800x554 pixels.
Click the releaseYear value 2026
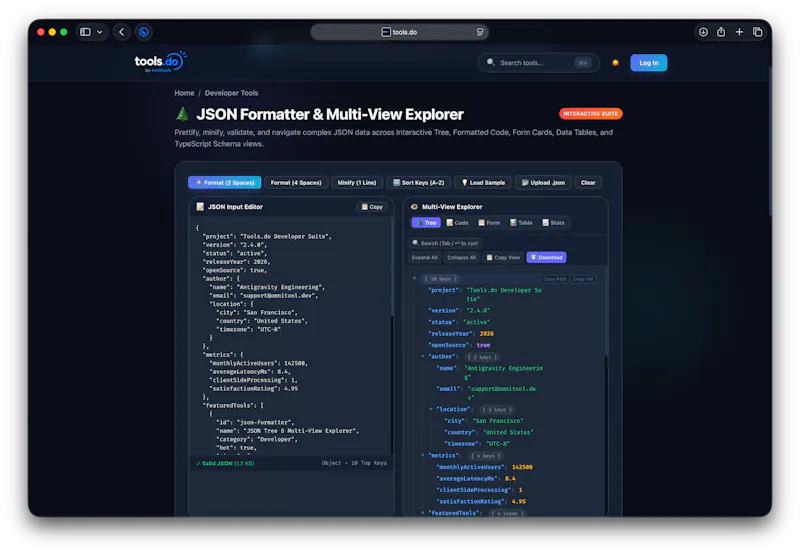click(487, 334)
